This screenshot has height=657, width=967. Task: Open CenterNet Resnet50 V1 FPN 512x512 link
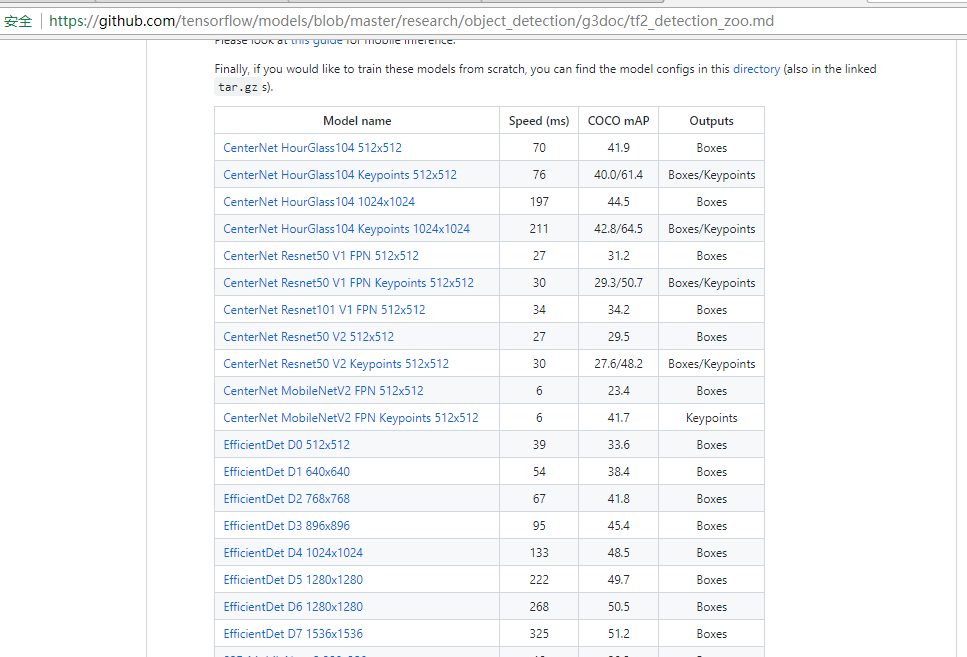[x=321, y=256]
